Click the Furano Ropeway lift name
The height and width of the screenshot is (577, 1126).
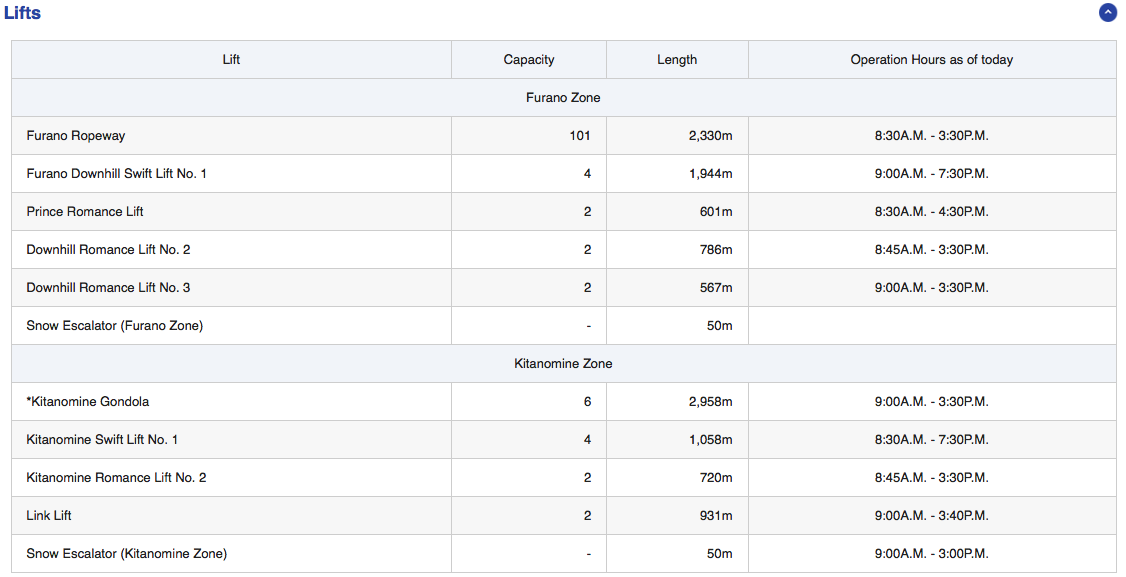tap(76, 136)
